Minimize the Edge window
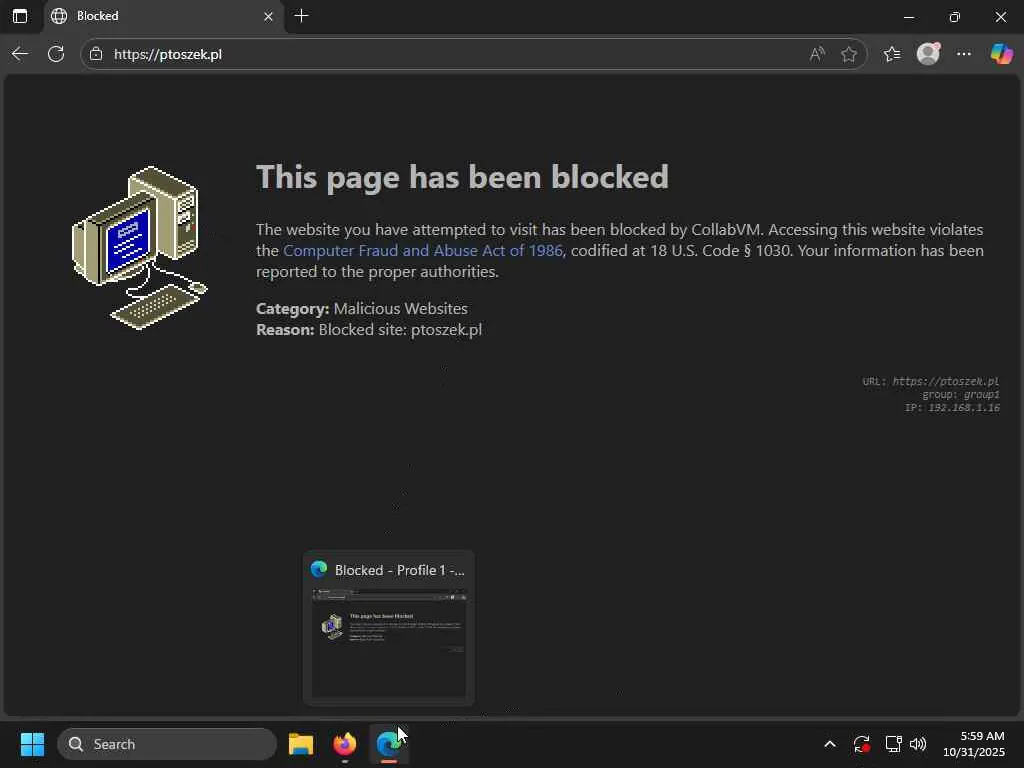This screenshot has width=1024, height=768. (x=908, y=17)
